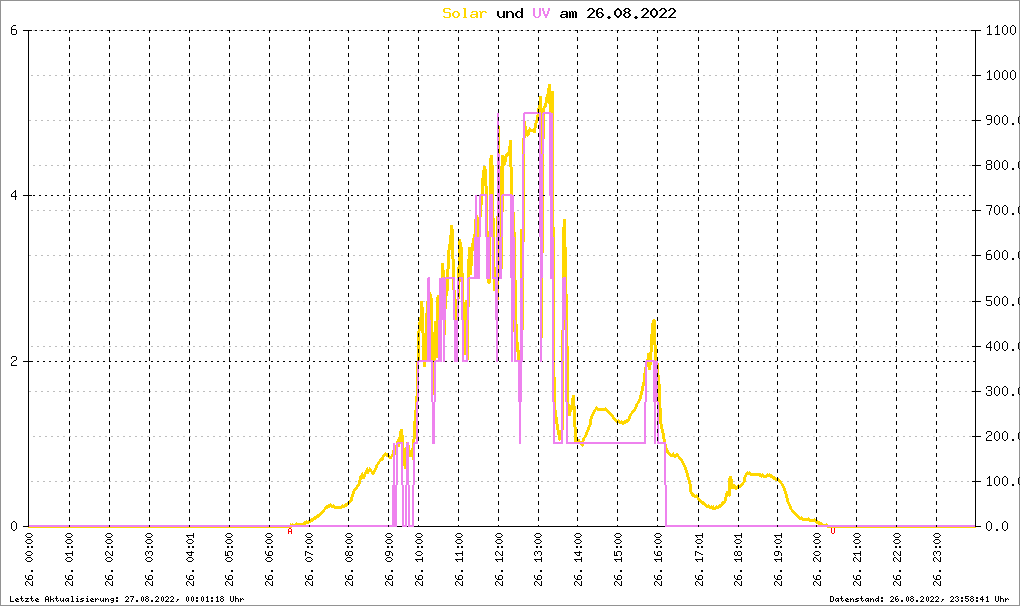Screen dimensions: 1020x606
Task: Click the time label "26. 00:00"
Action: [30, 559]
